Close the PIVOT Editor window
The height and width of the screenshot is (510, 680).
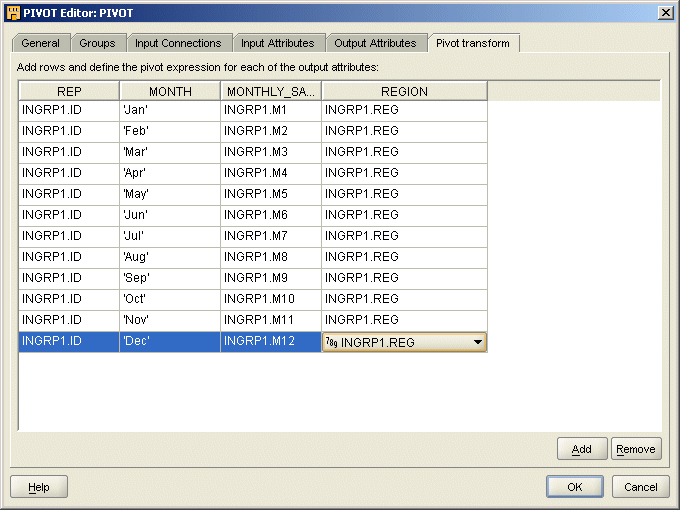click(x=665, y=13)
